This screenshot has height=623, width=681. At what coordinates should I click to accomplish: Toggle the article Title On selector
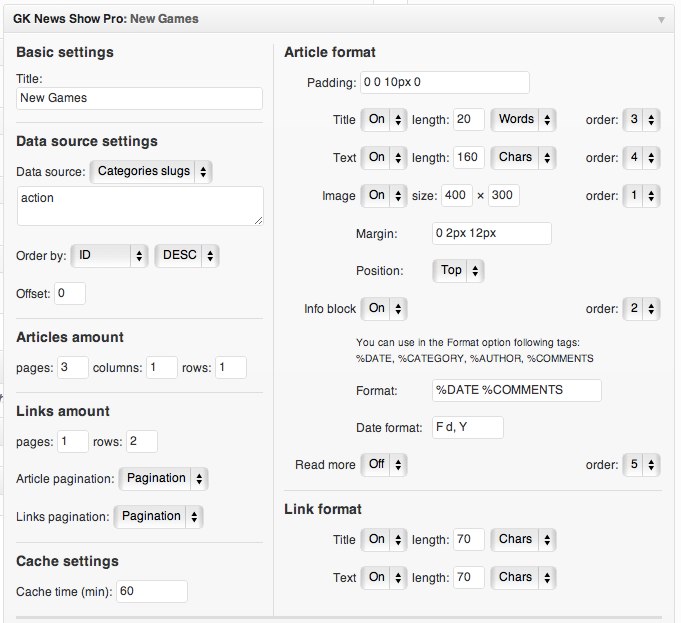[383, 119]
